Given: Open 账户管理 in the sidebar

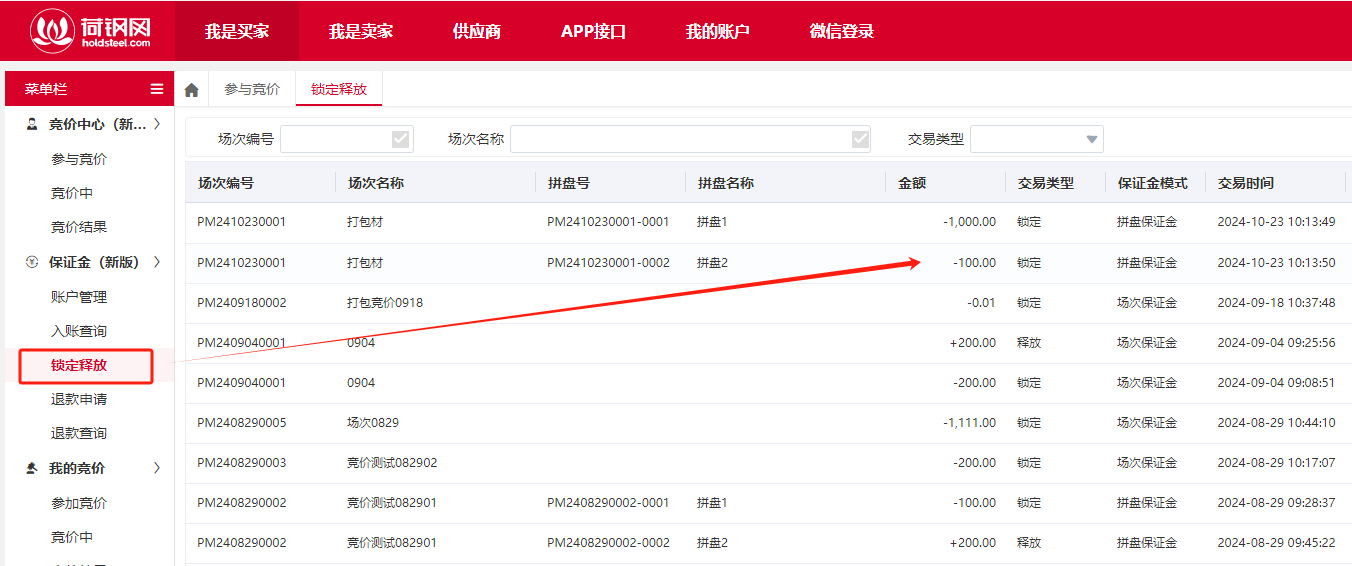Looking at the screenshot, I should click(79, 297).
